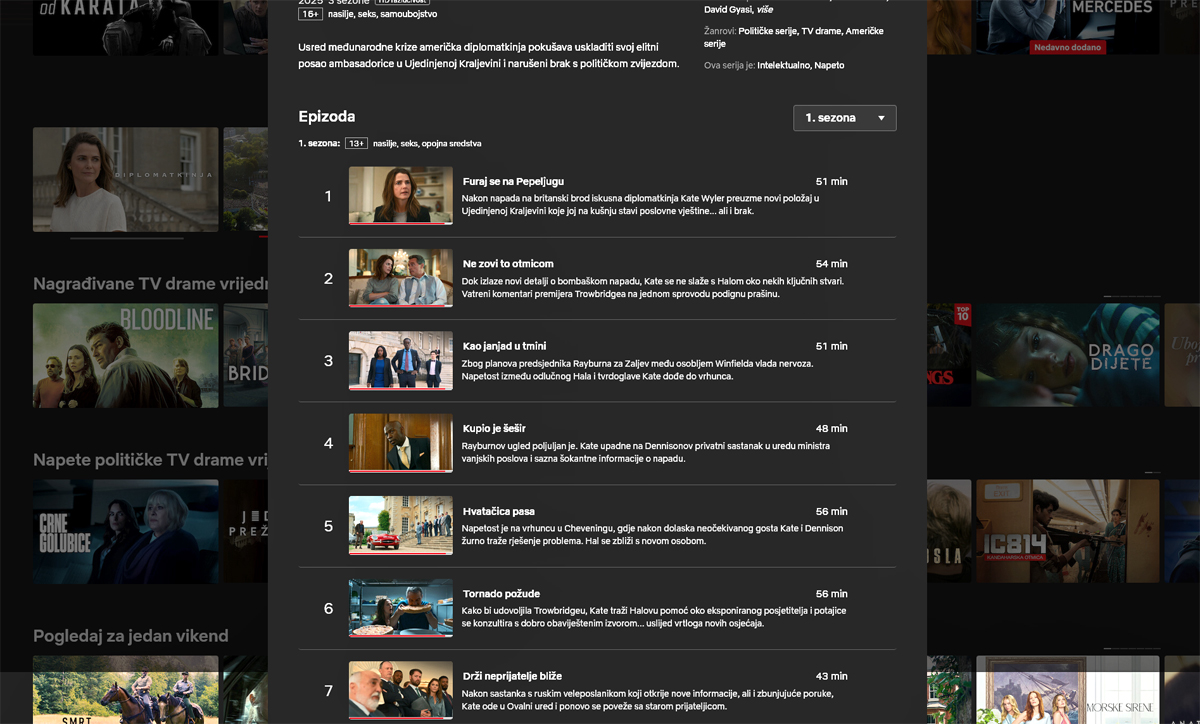Open Bloodline poster in background
Screen dimensions: 1200x724
(125, 356)
